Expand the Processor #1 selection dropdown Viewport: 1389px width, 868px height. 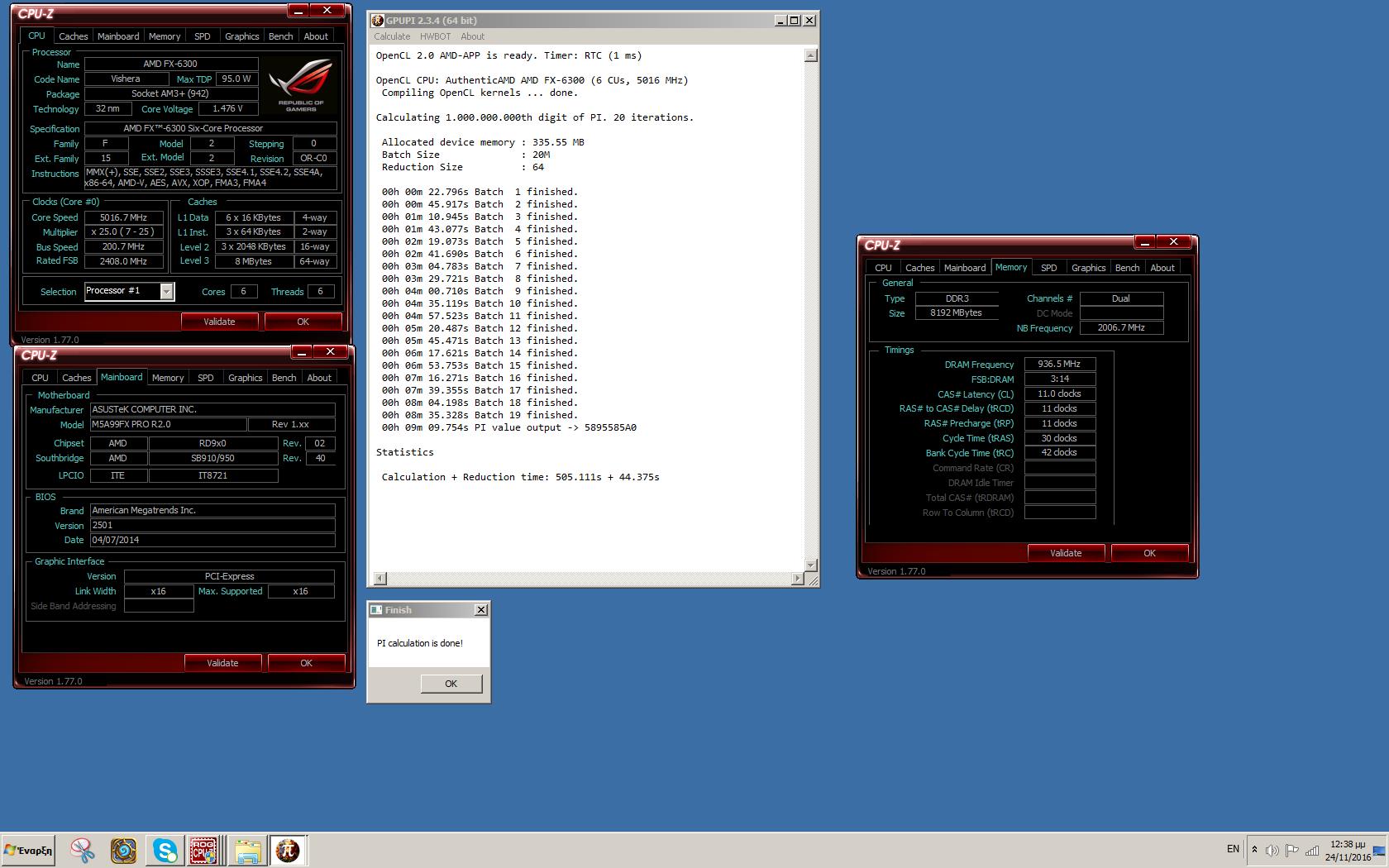166,291
